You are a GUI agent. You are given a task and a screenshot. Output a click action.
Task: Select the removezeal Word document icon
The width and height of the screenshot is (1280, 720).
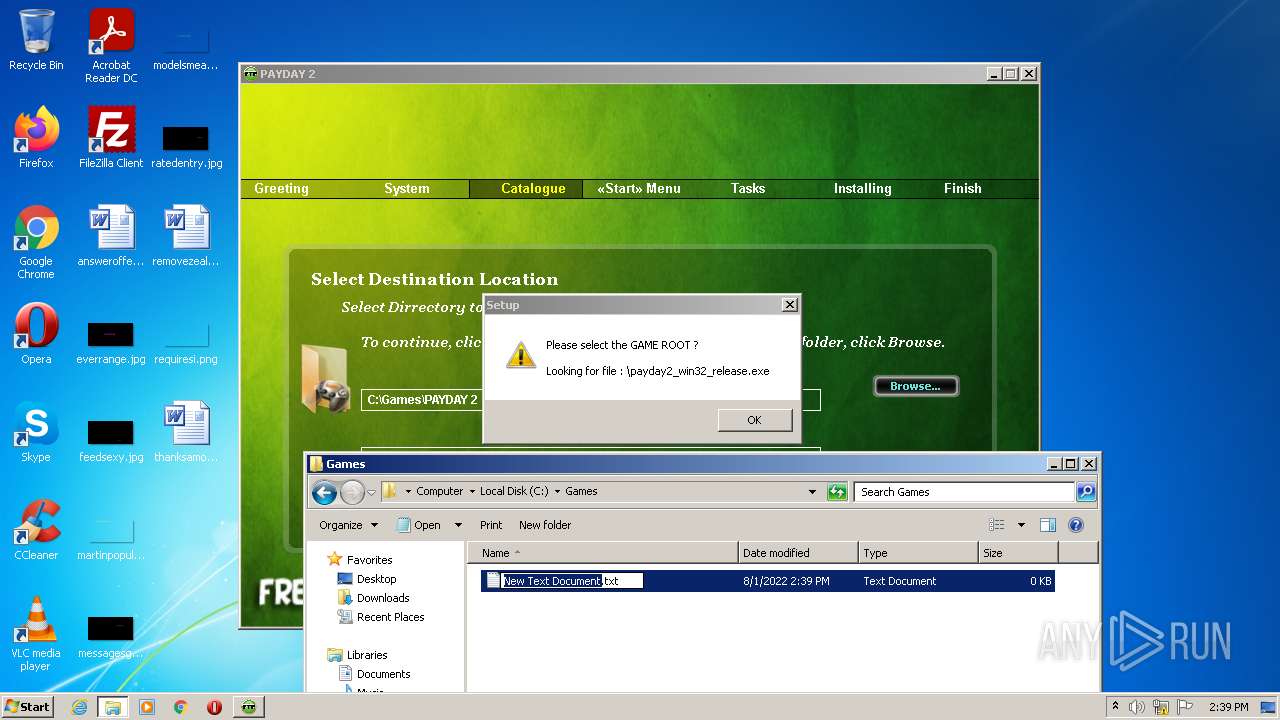[x=186, y=235]
